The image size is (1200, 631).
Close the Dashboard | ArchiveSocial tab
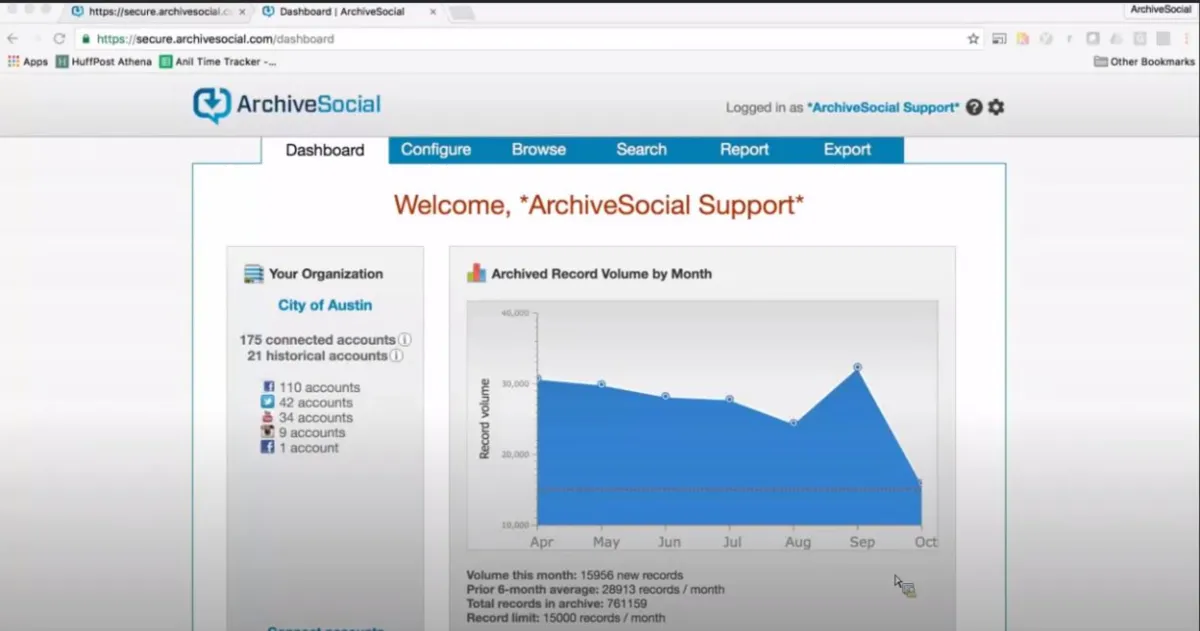point(433,12)
